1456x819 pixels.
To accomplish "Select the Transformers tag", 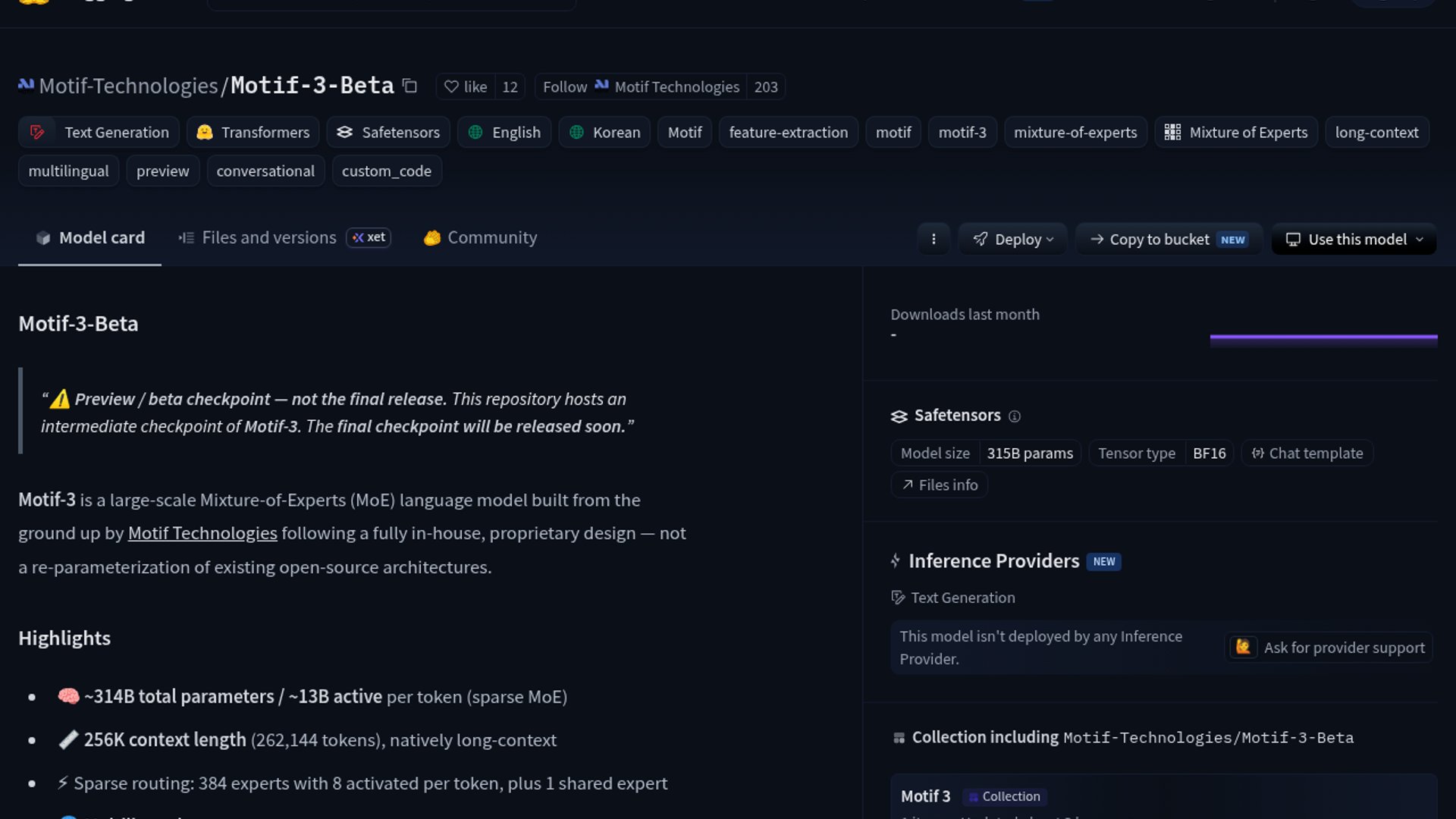I will pos(253,132).
